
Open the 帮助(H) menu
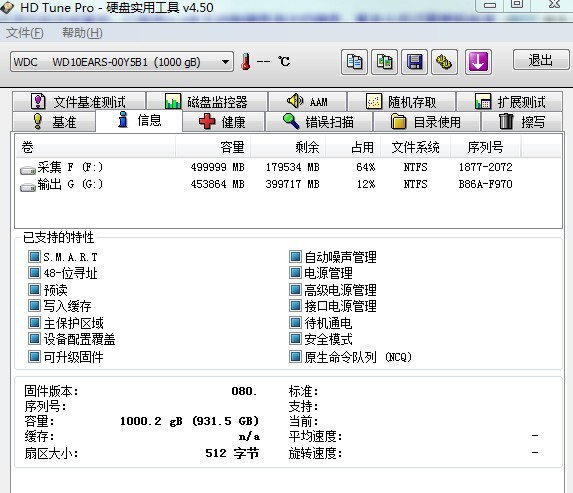click(82, 33)
